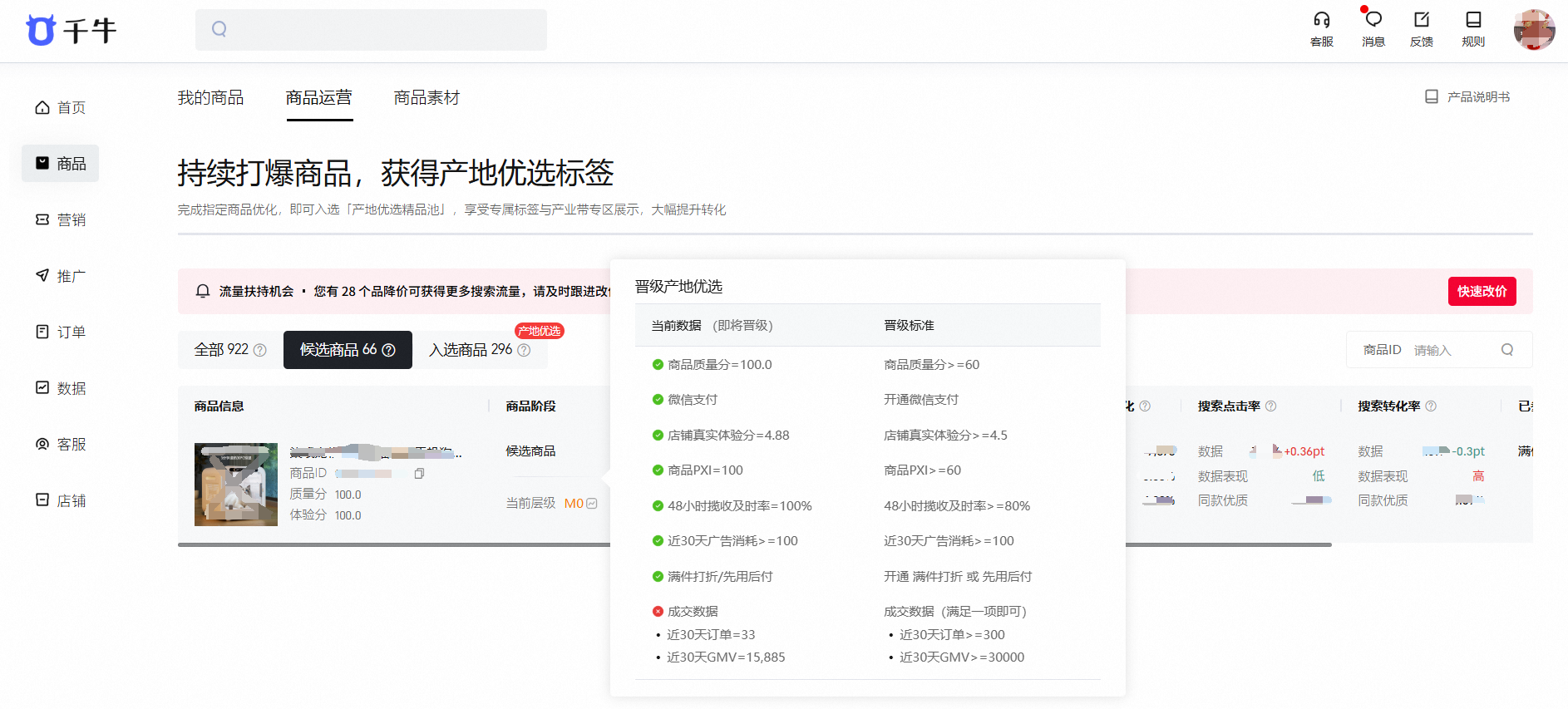
Task: Click search icon in 商品ID field
Action: (x=1506, y=350)
